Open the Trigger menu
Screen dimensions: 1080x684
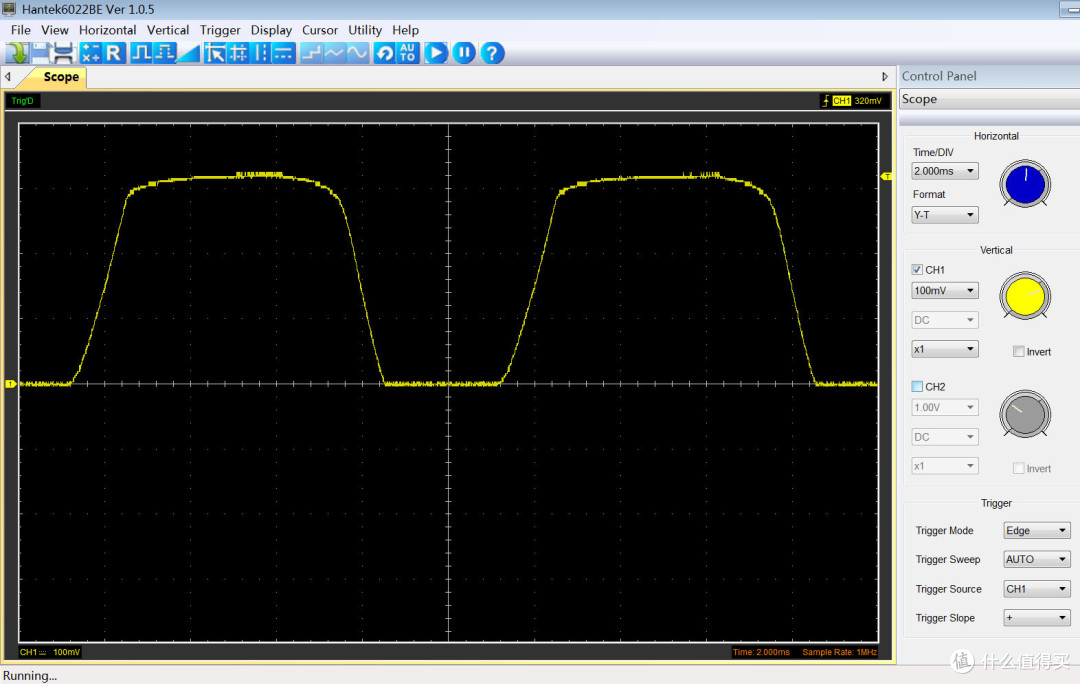click(220, 30)
